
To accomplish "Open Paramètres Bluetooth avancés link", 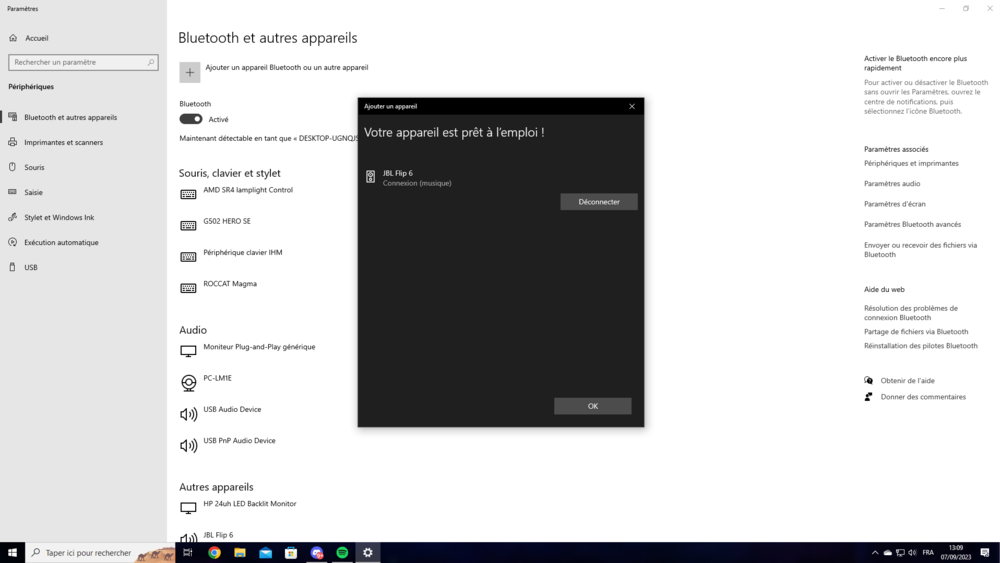I will pyautogui.click(x=912, y=224).
